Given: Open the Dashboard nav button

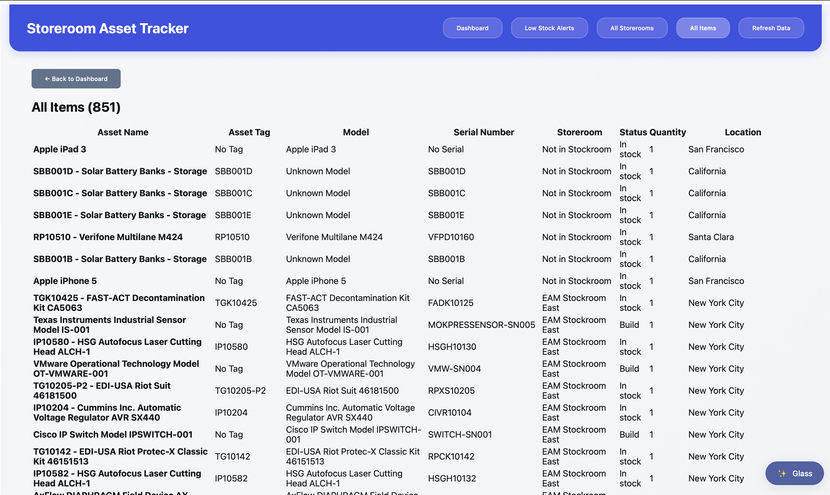Looking at the screenshot, I should click(x=472, y=28).
